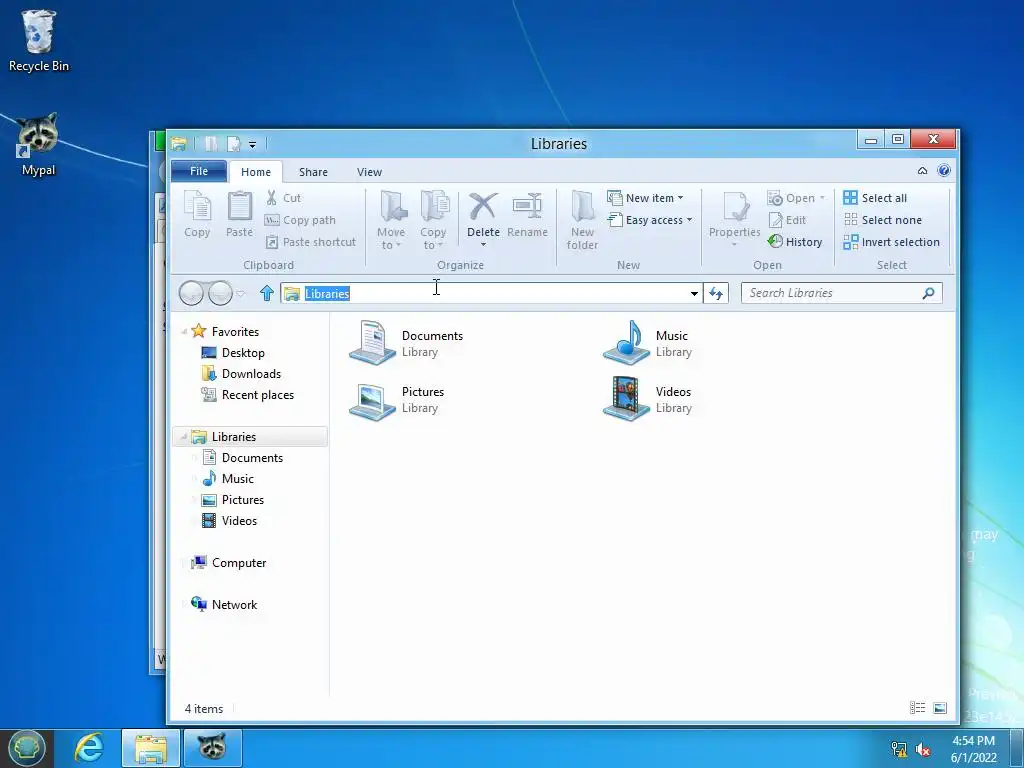Screen dimensions: 1024x768
Task: Collapse the Libraries tree node
Action: 184,437
